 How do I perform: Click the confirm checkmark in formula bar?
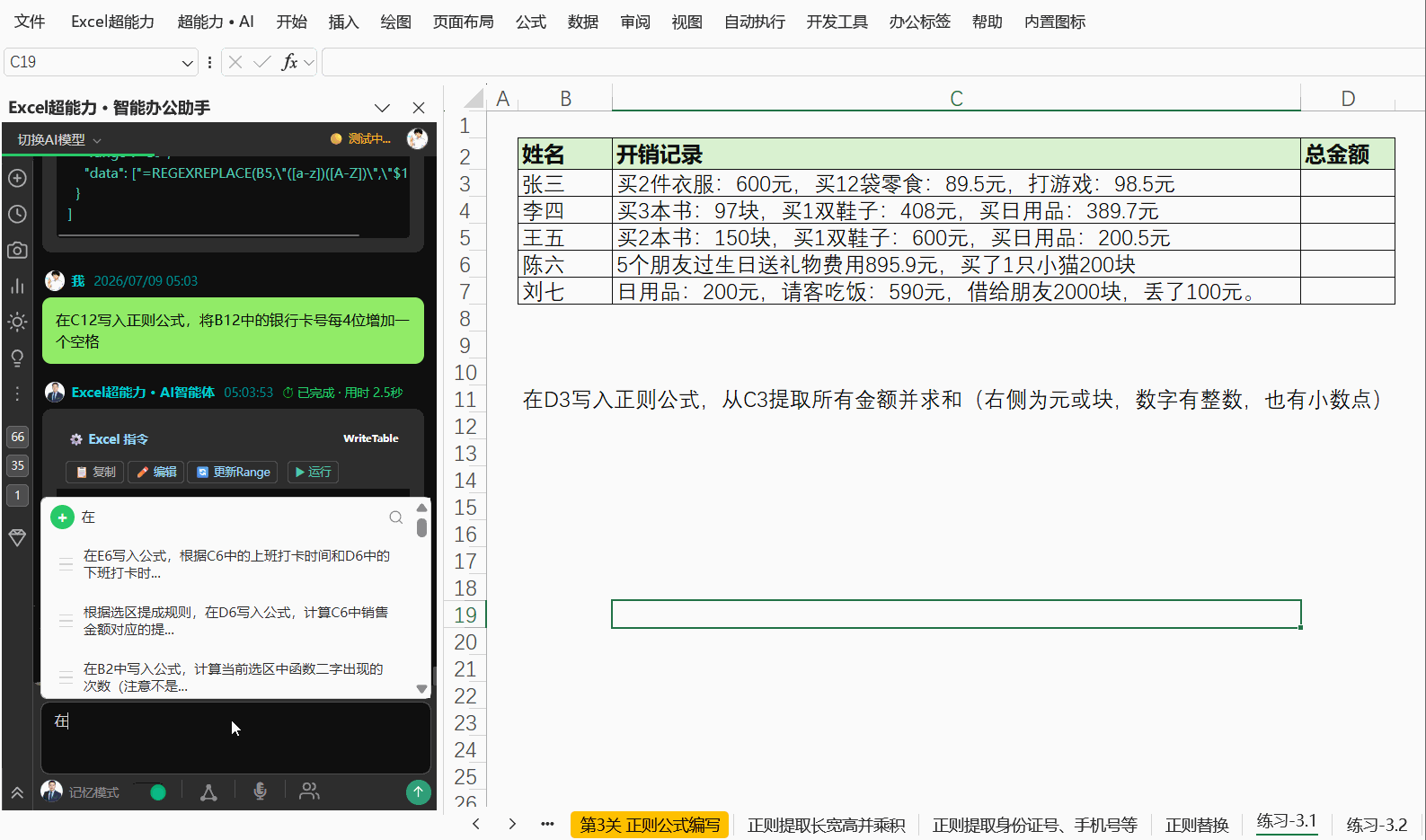pyautogui.click(x=262, y=62)
